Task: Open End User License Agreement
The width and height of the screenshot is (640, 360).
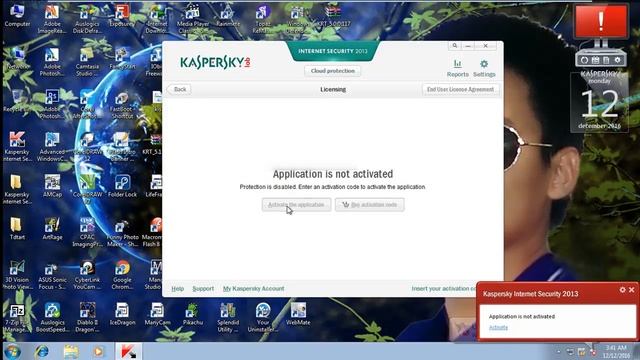Action: (x=460, y=89)
